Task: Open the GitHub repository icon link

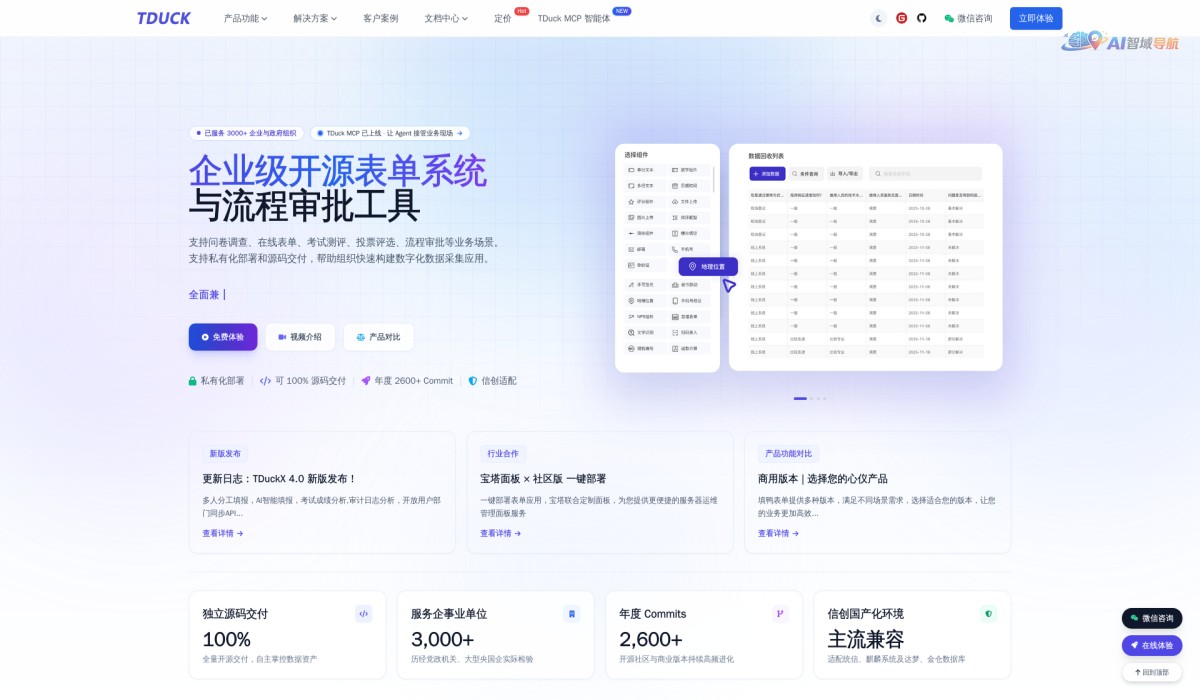Action: tap(922, 18)
